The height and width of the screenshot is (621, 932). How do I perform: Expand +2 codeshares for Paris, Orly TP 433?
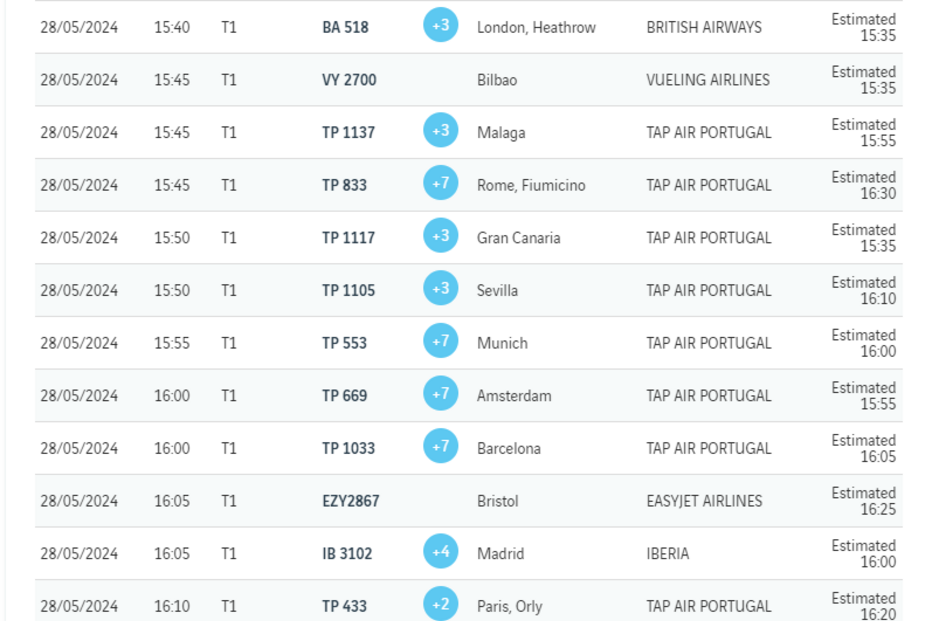441,604
